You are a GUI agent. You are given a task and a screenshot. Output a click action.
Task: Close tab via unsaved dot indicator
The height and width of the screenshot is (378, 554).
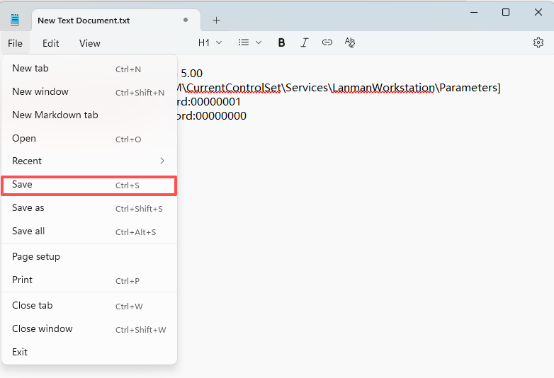[185, 20]
